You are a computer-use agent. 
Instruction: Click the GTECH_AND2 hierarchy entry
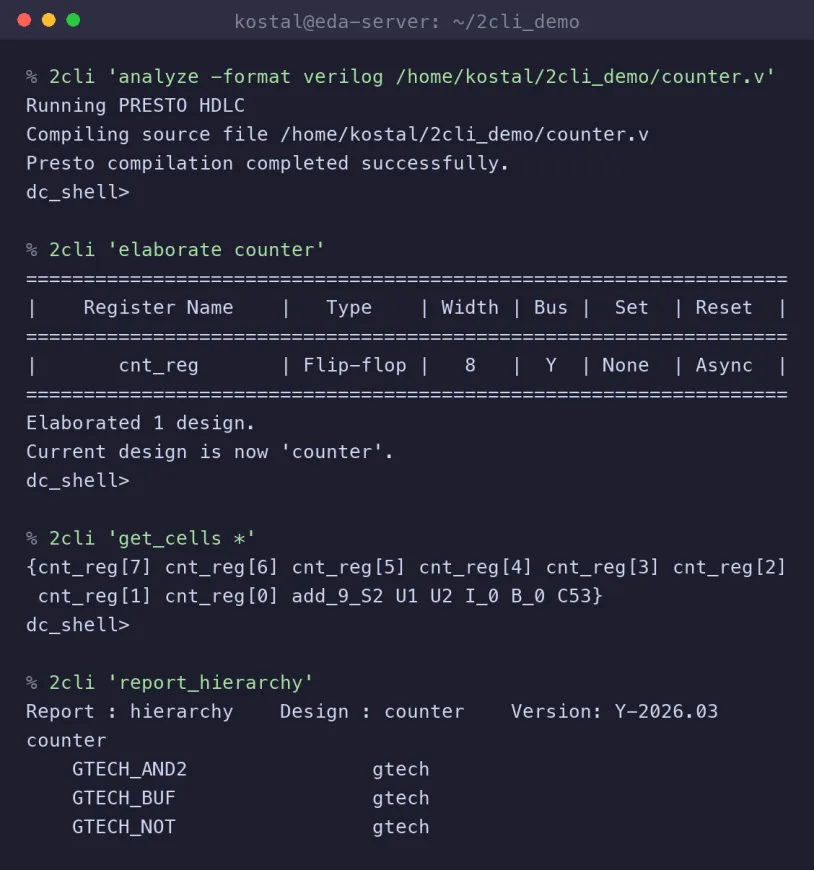[129, 769]
